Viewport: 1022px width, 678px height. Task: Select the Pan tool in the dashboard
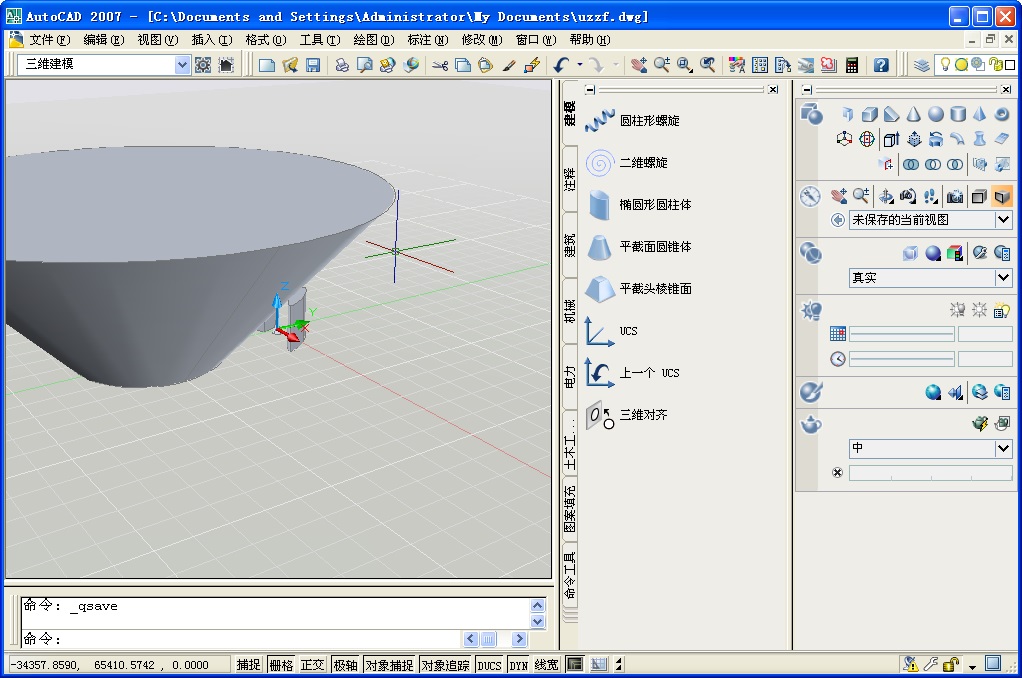pyautogui.click(x=838, y=196)
